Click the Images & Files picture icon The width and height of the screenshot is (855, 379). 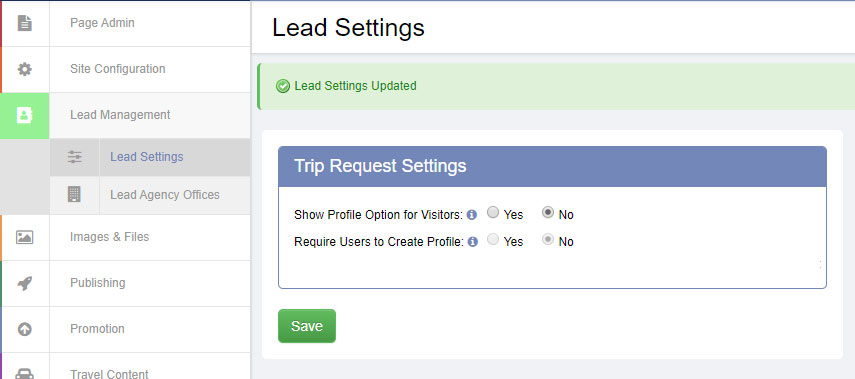pos(25,237)
